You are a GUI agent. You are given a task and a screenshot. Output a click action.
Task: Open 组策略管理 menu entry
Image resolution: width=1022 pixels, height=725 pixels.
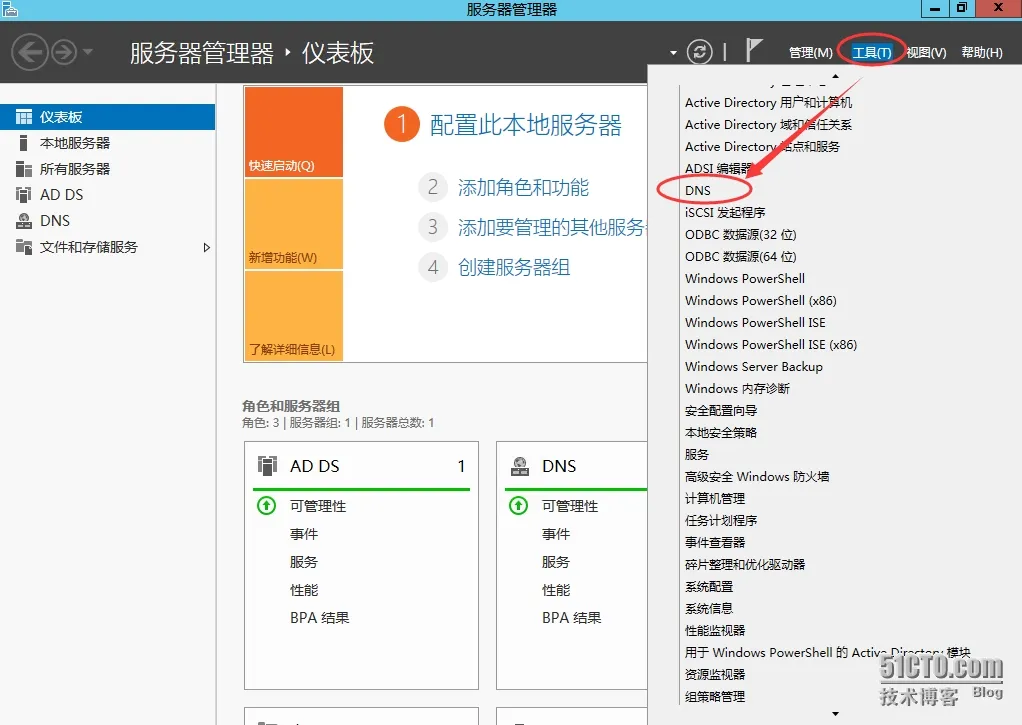point(715,696)
